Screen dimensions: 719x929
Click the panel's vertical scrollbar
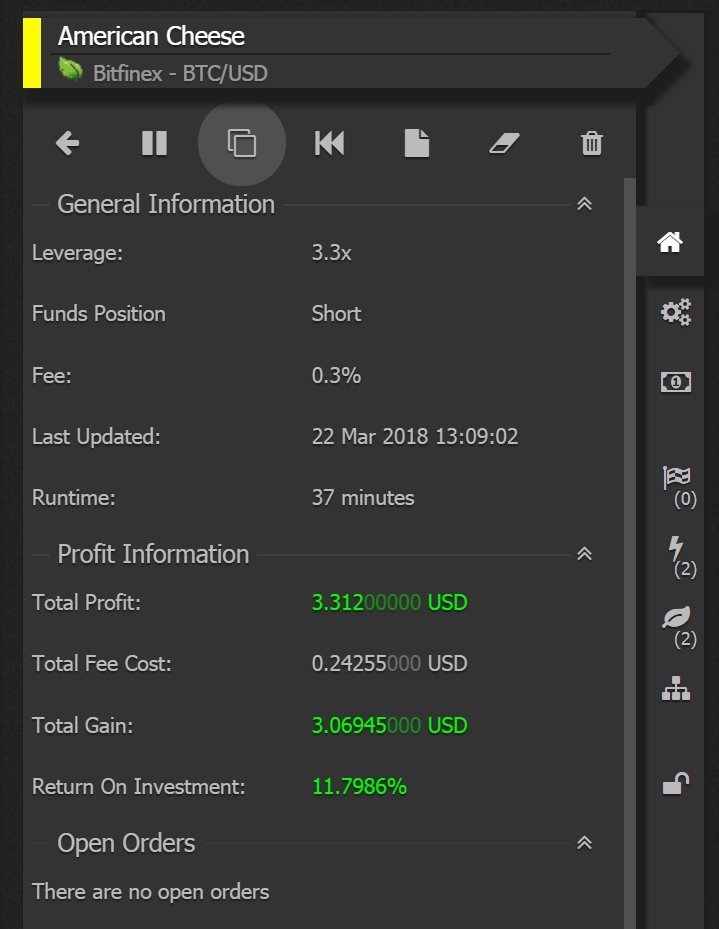click(630, 553)
